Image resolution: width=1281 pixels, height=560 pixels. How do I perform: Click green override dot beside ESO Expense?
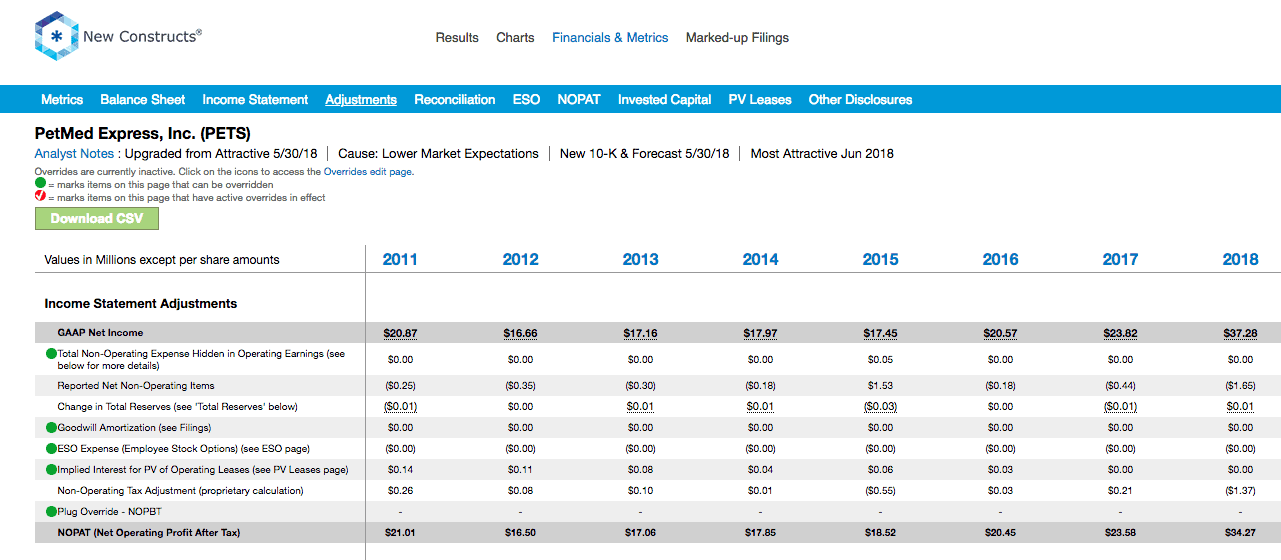coord(51,448)
